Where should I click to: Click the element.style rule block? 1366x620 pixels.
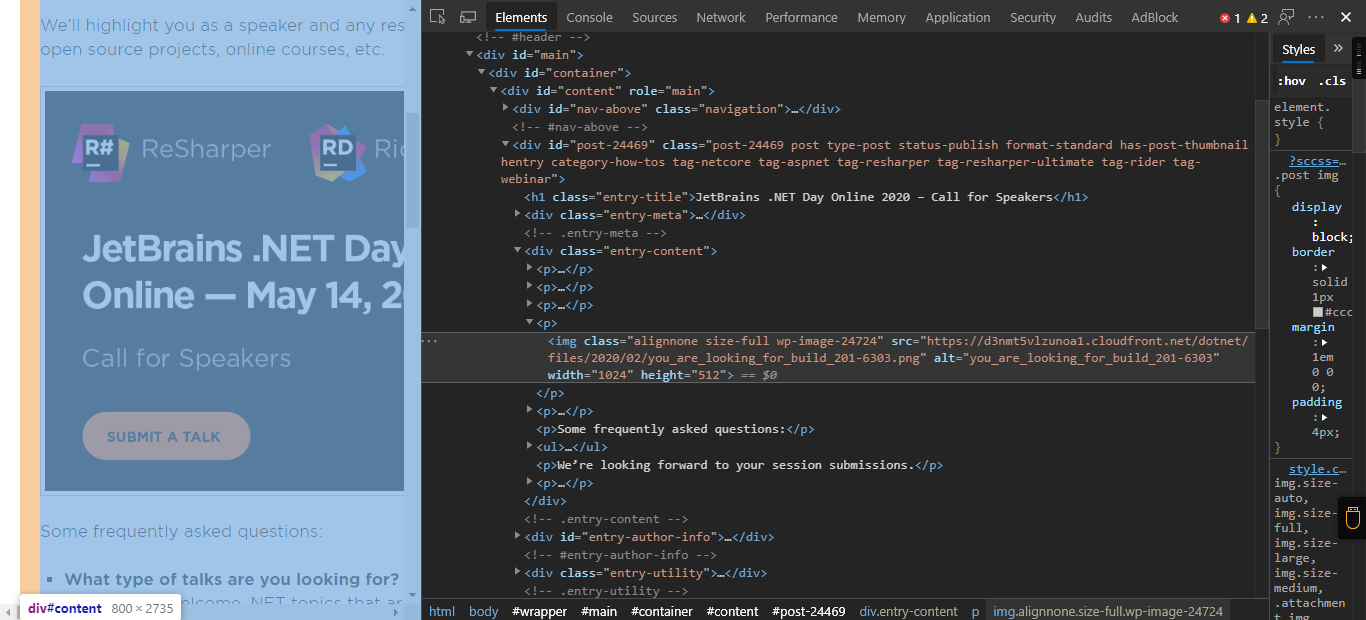[x=1311, y=123]
